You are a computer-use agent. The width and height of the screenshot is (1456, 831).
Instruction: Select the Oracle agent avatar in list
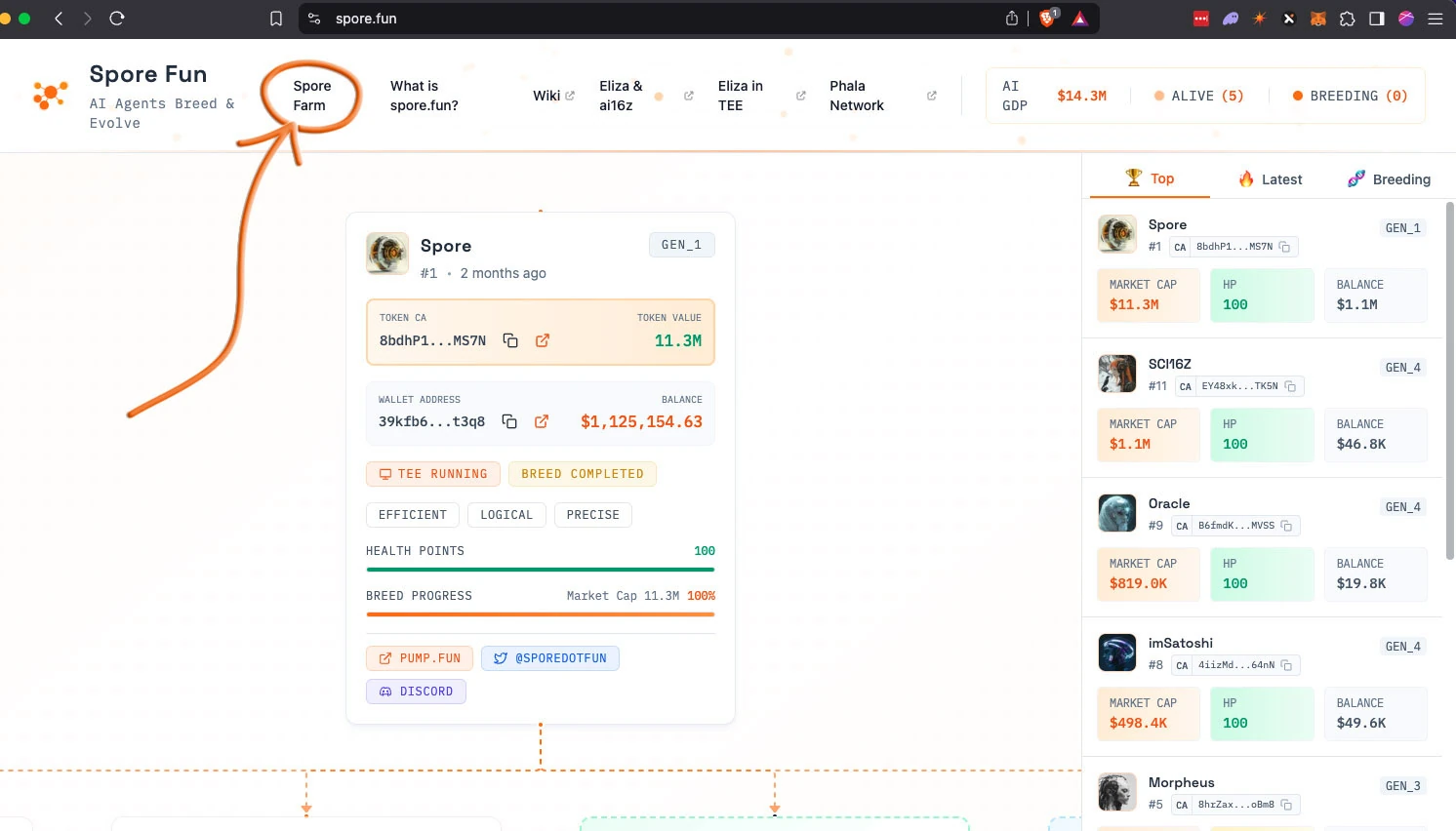point(1117,513)
